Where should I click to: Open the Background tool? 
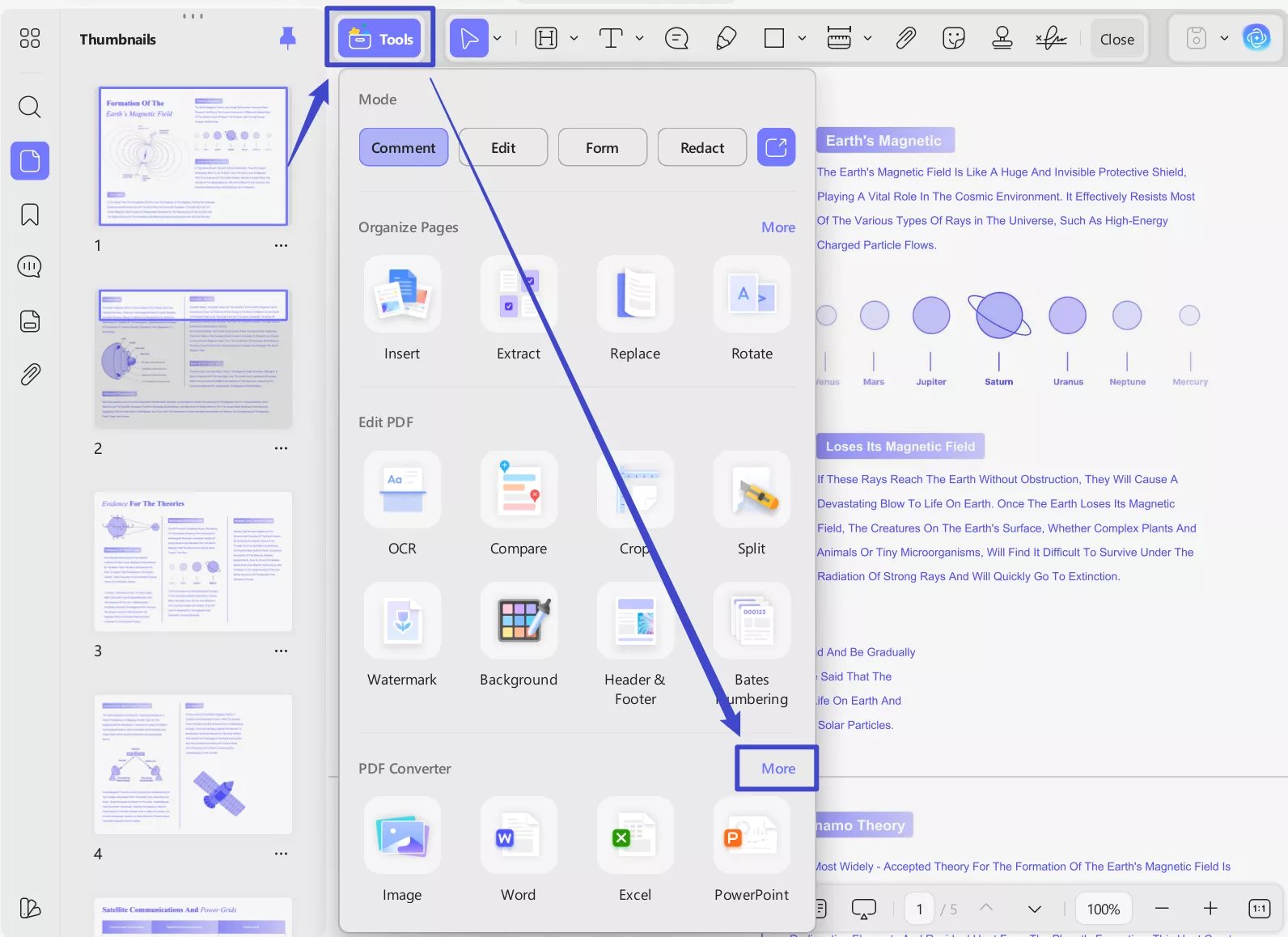(519, 635)
